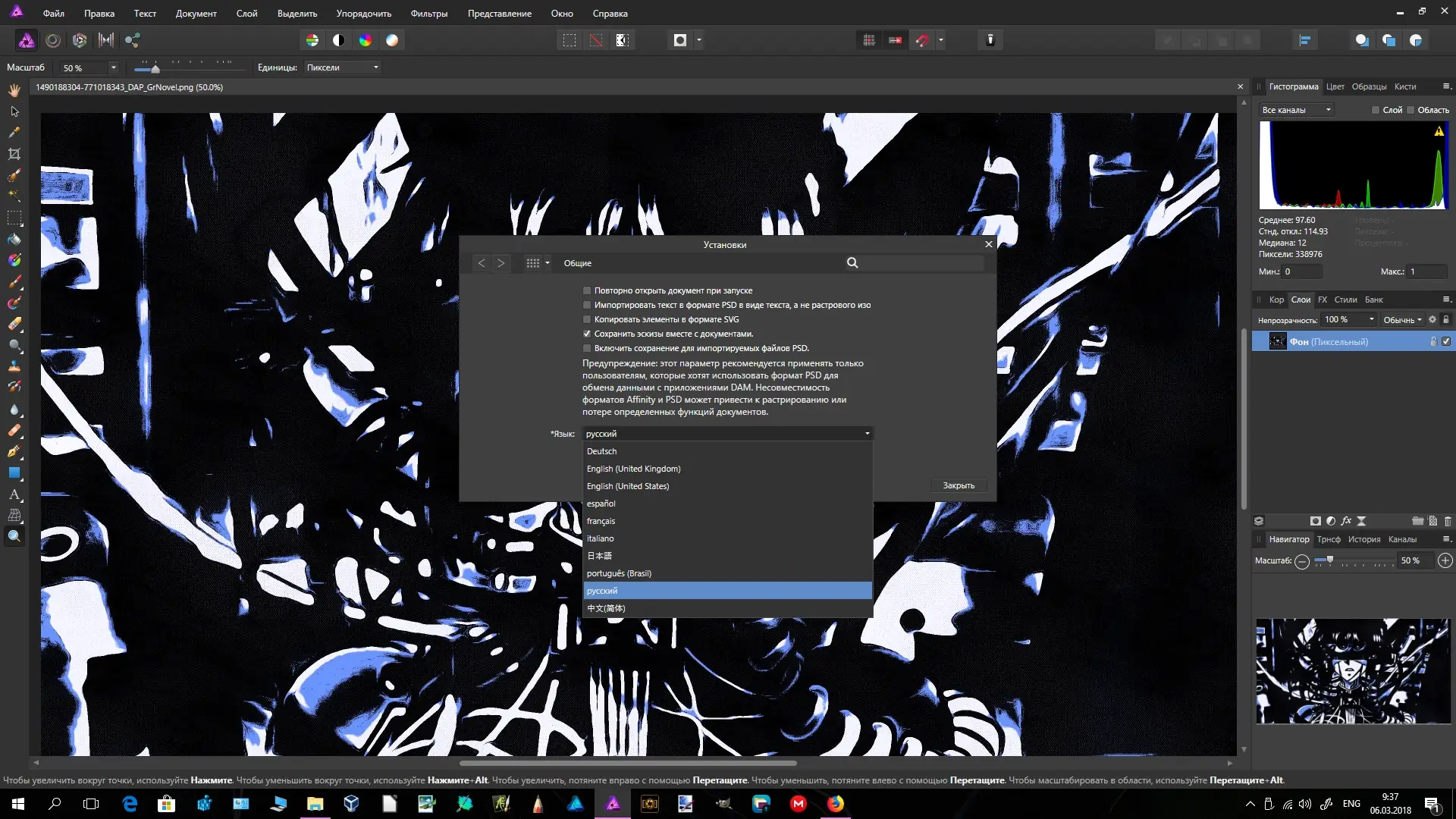Open Firefox from the taskbar

[835, 804]
